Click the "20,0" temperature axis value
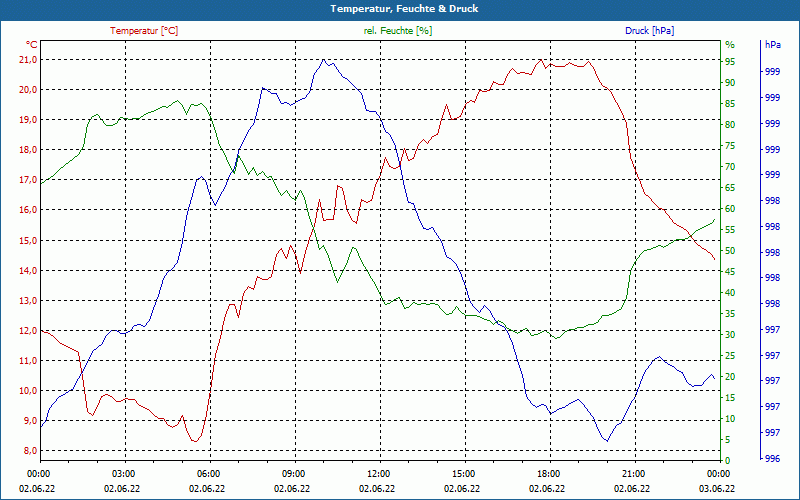 pyautogui.click(x=28, y=90)
